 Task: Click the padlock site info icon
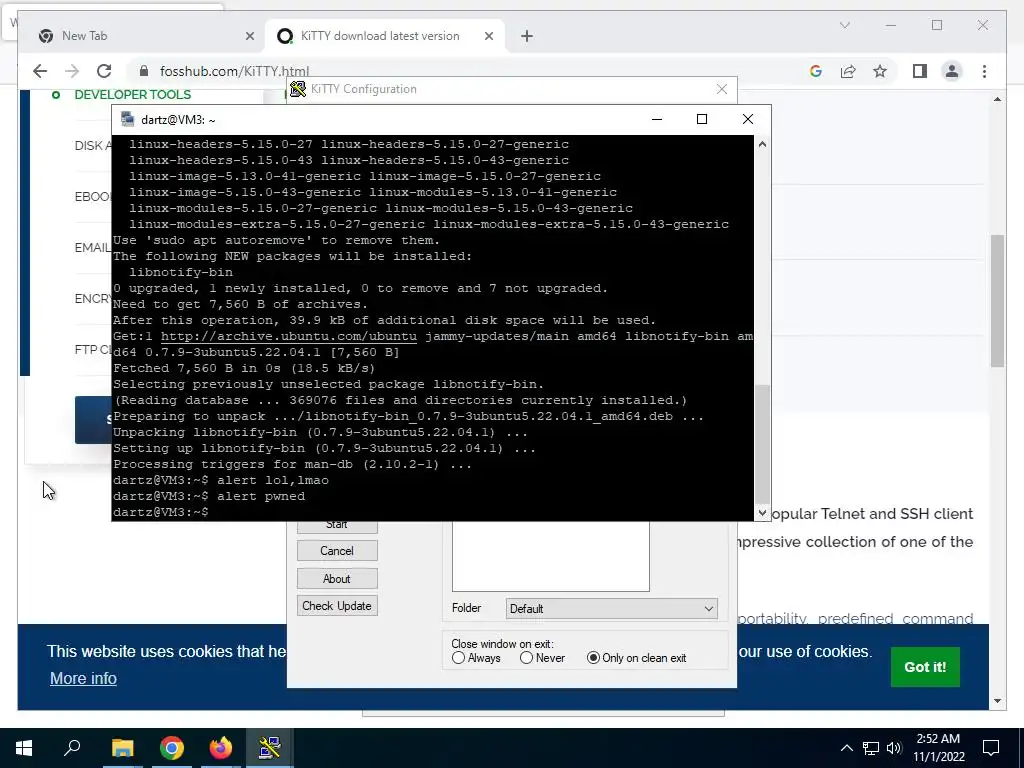pos(144,71)
